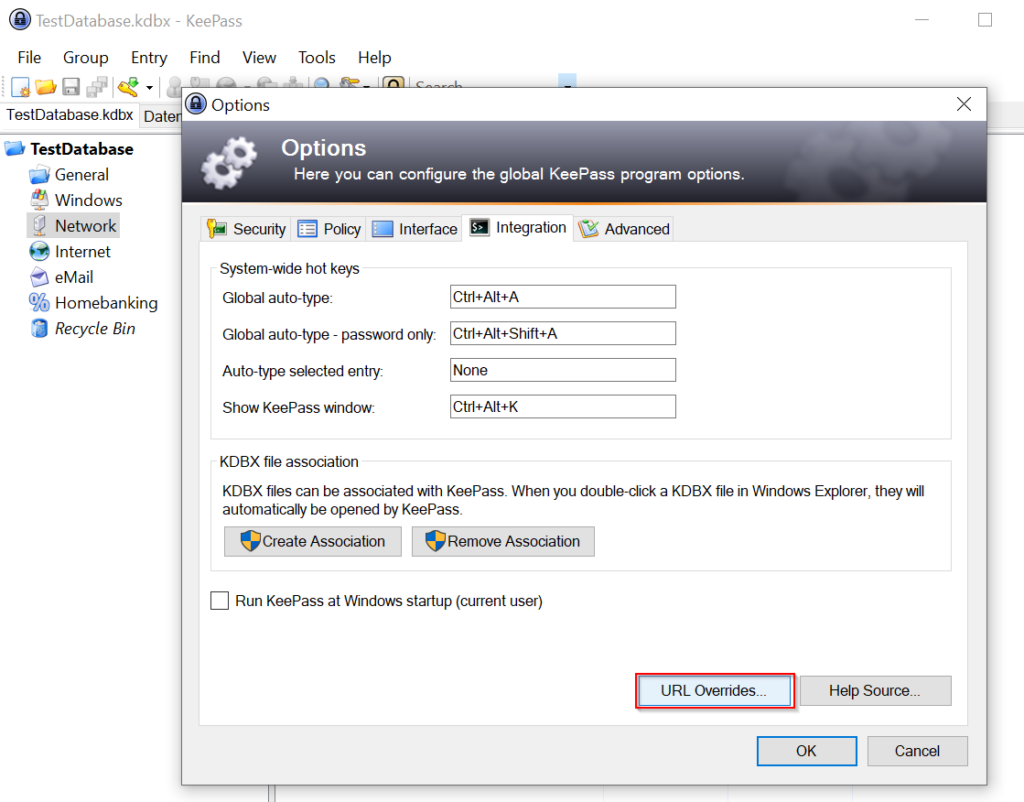This screenshot has height=802, width=1024.
Task: Switch to the Interface tab
Action: tap(414, 229)
